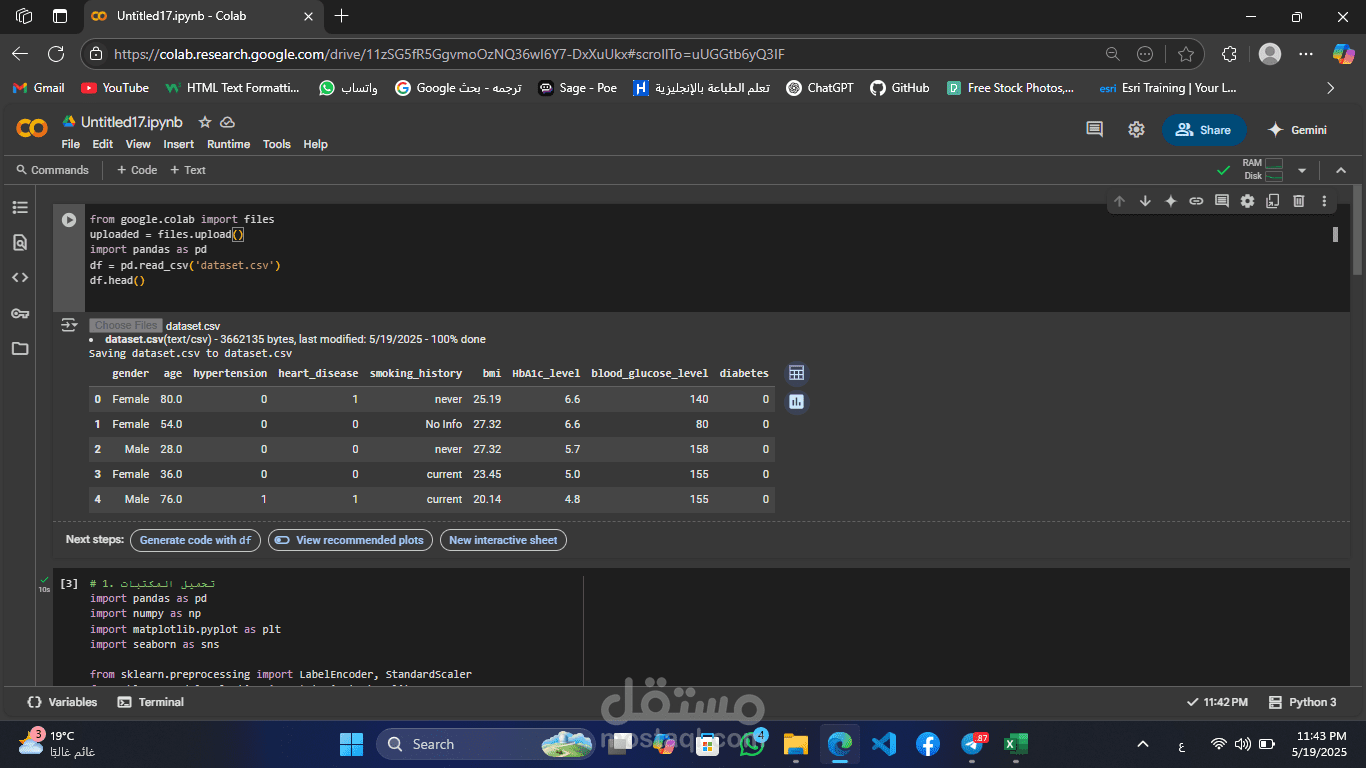Star the Untitled17.ipynb notebook
This screenshot has width=1366, height=768.
tap(205, 122)
